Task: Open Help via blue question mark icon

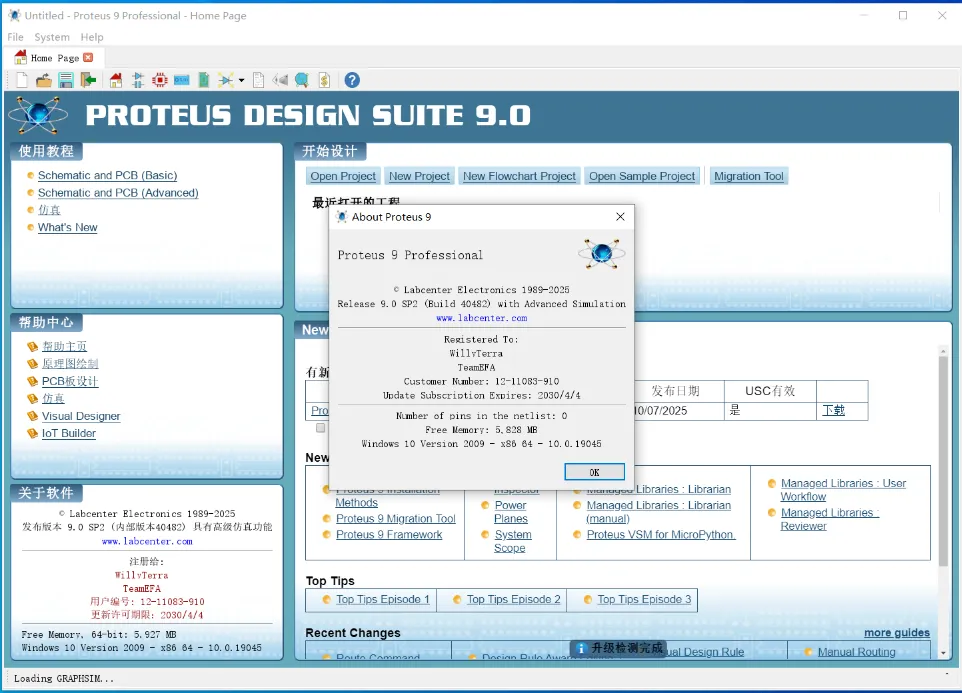Action: 352,80
